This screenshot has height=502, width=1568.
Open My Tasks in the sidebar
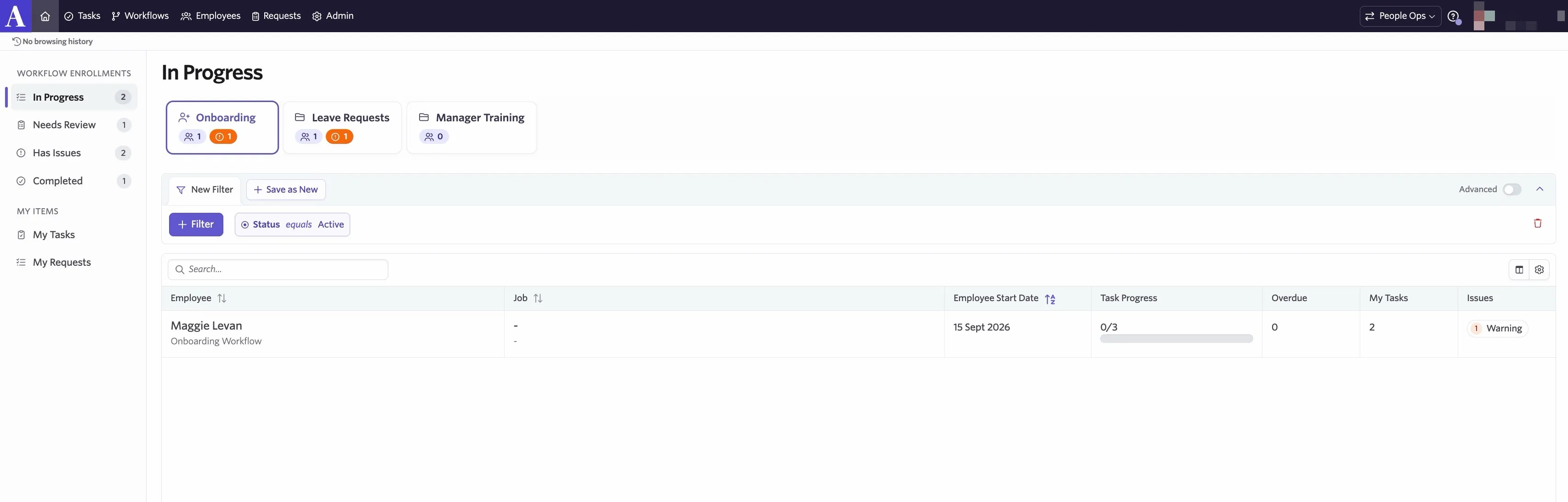coord(74,234)
